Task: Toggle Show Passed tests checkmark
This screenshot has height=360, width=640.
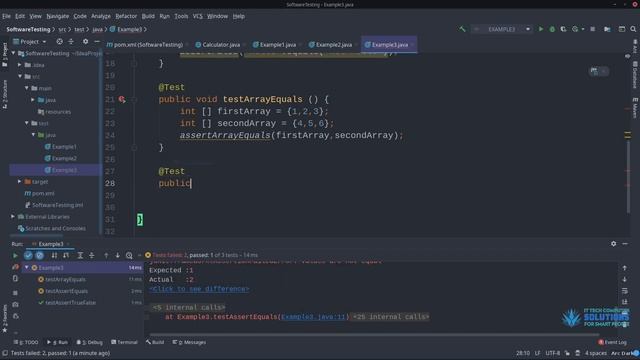Action: coord(28,256)
